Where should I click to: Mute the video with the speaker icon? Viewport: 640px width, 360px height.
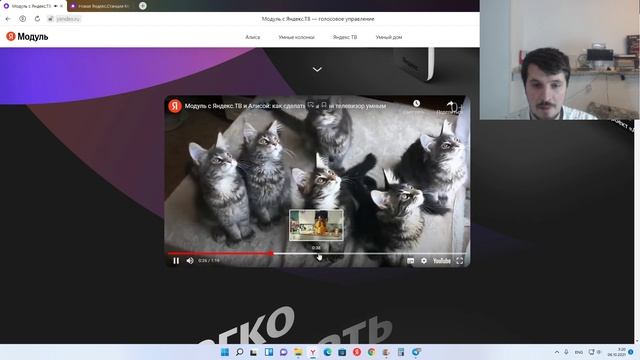(x=190, y=261)
